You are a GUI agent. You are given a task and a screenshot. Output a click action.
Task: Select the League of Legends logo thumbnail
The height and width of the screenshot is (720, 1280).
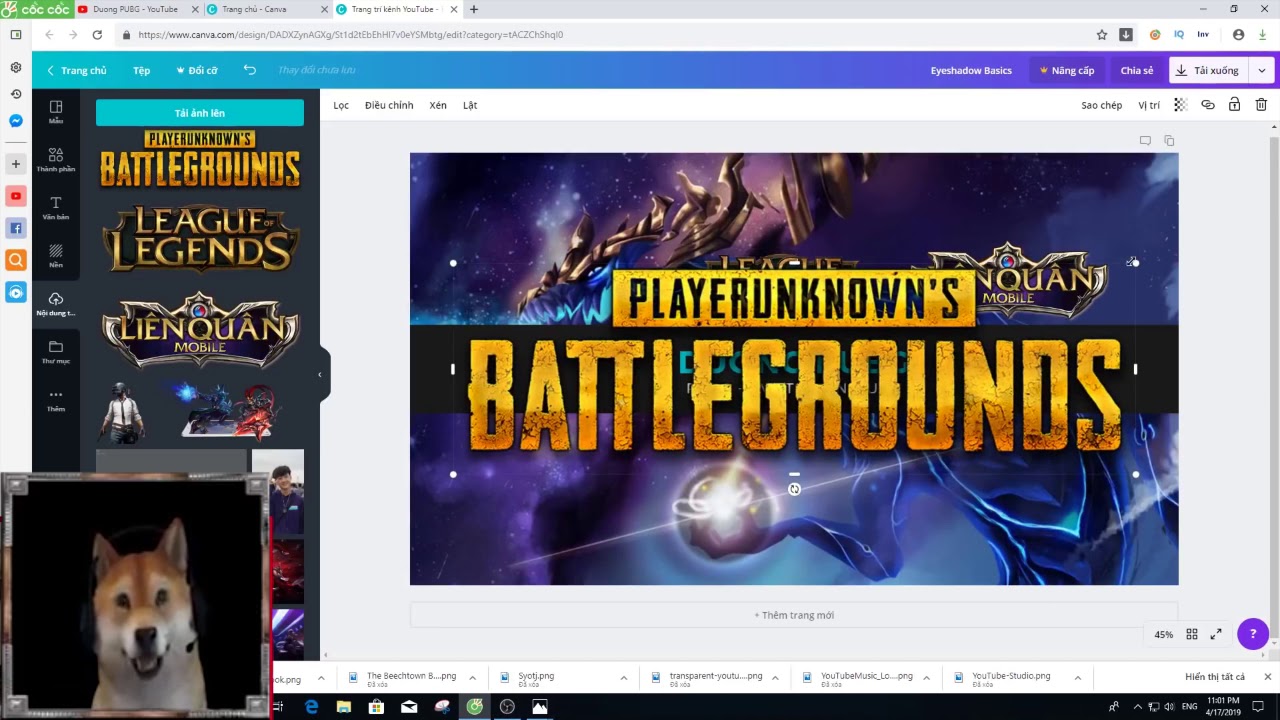[x=200, y=239]
